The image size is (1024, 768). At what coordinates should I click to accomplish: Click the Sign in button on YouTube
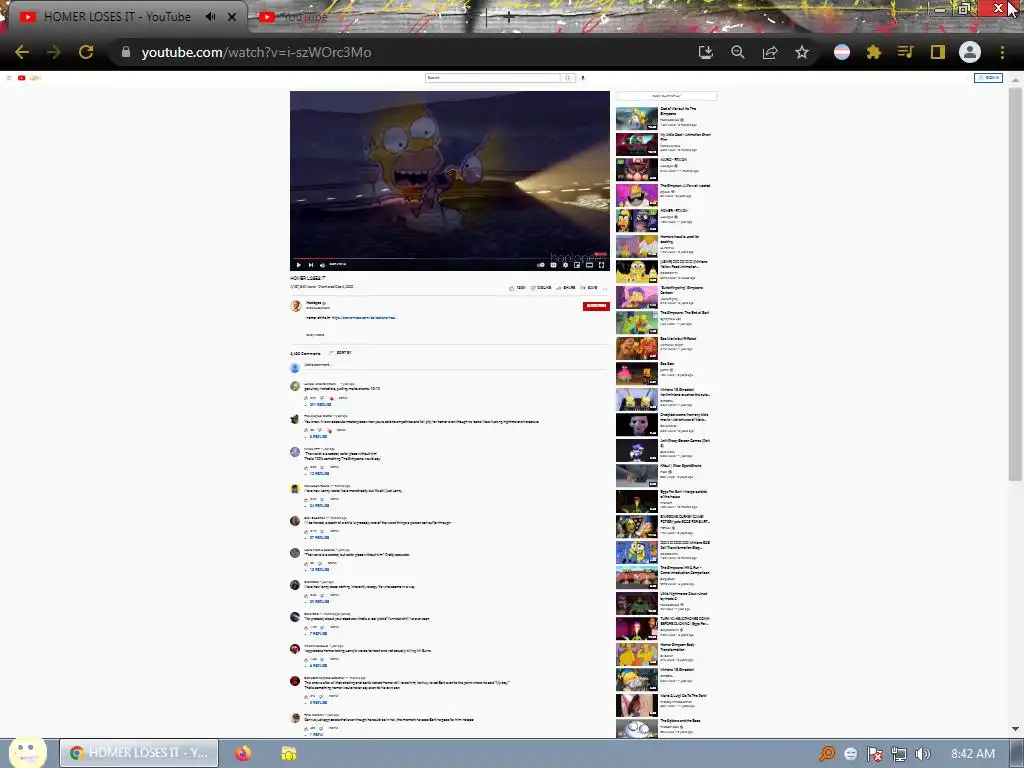988,78
